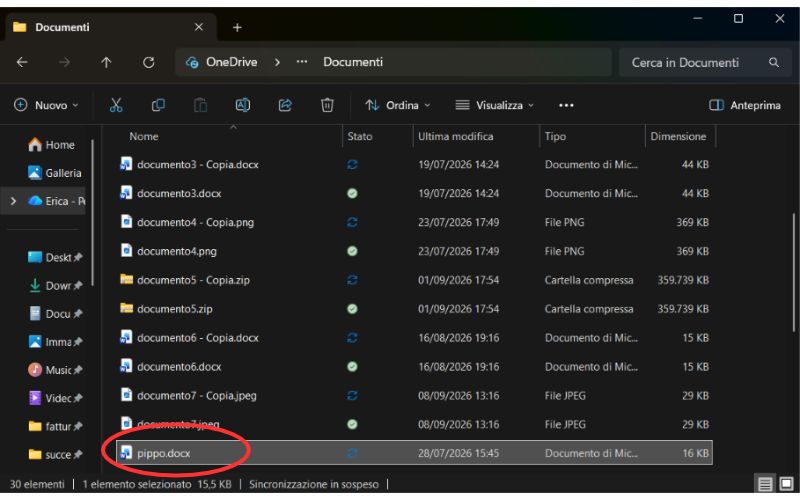The height and width of the screenshot is (500, 800).
Task: Open the pinned Desktop folder
Action: [x=55, y=257]
